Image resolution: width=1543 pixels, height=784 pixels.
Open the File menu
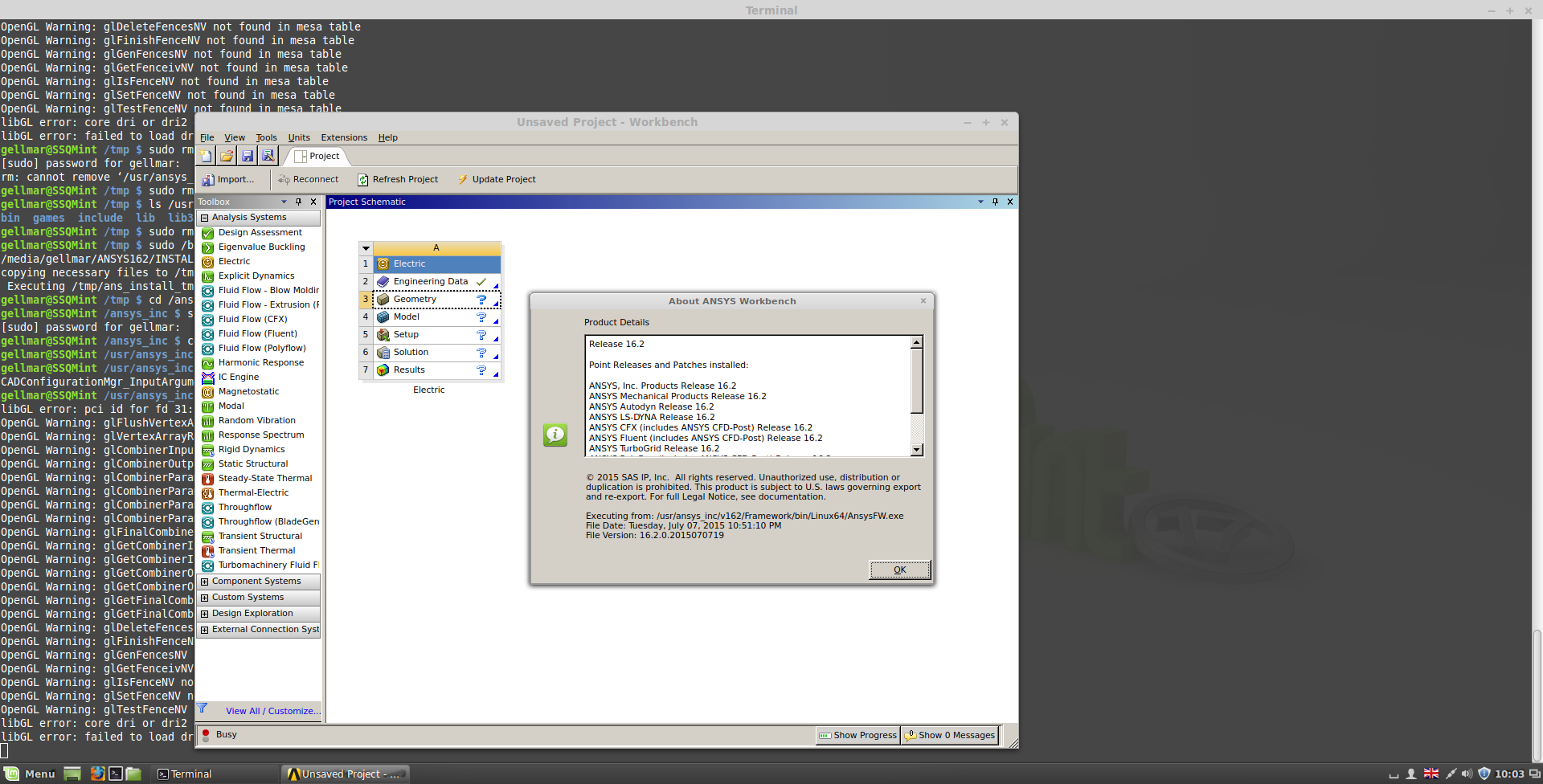click(x=207, y=137)
